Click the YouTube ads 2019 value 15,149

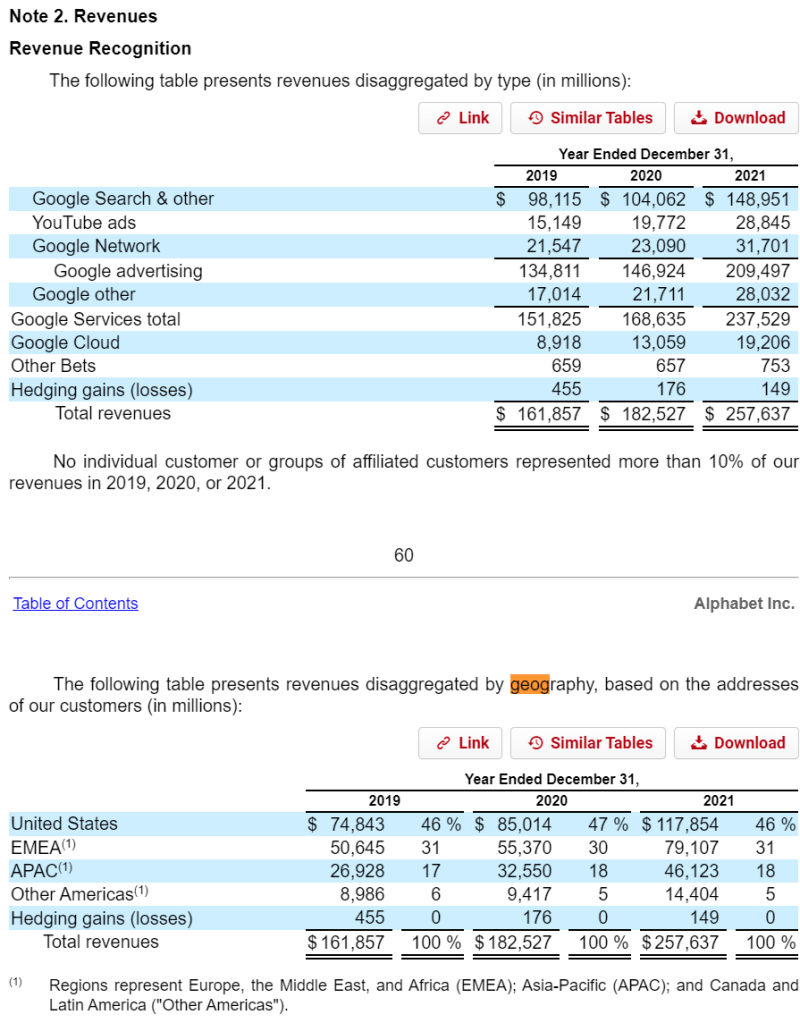[x=554, y=223]
